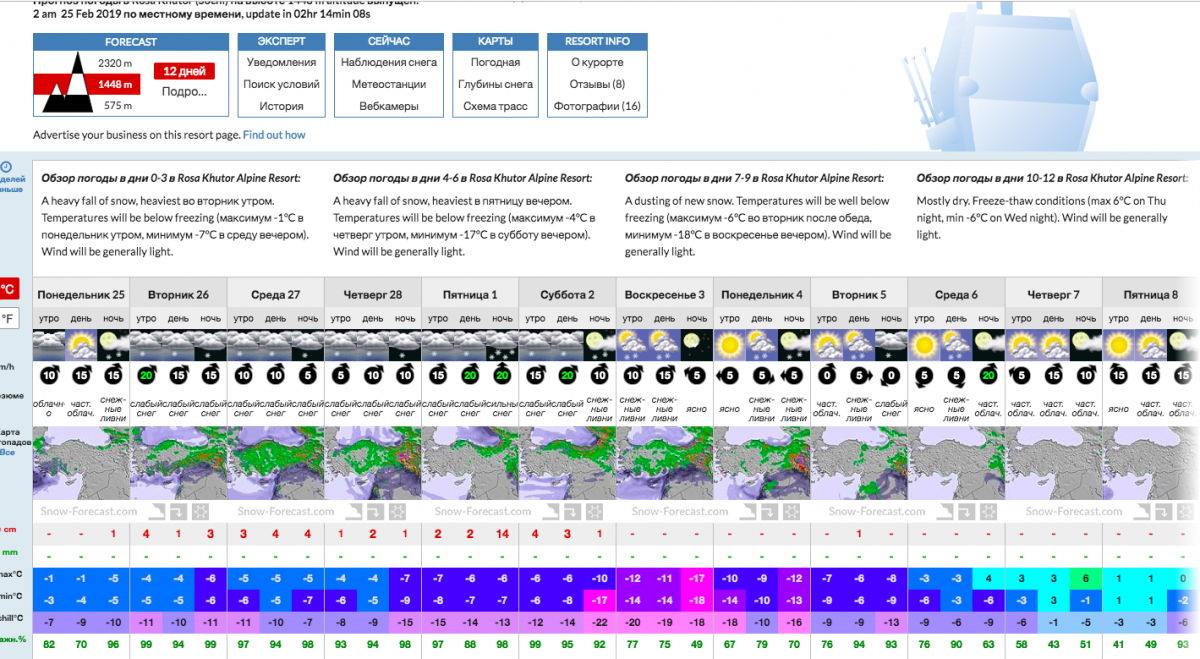The image size is (1200, 659).
Task: Switch temperature units to °F
Action: 7,319
